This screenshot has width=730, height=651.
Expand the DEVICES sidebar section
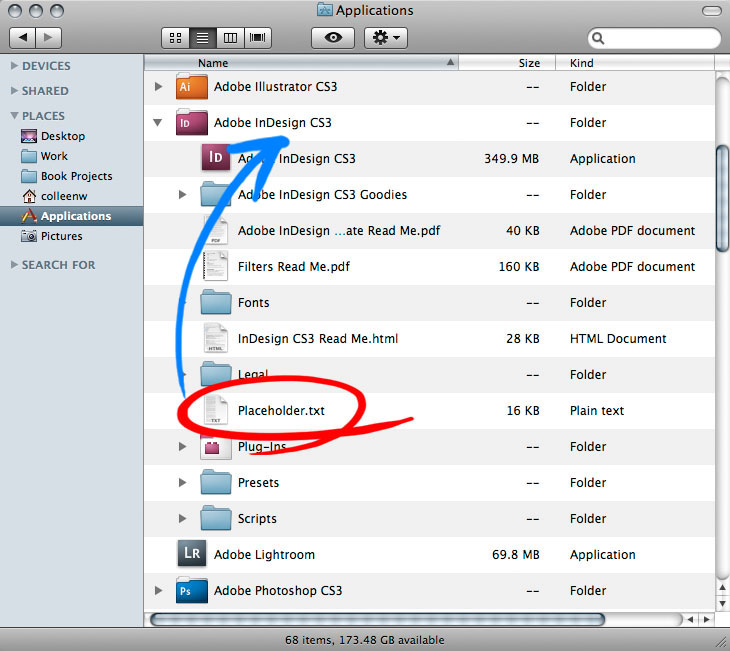point(14,66)
